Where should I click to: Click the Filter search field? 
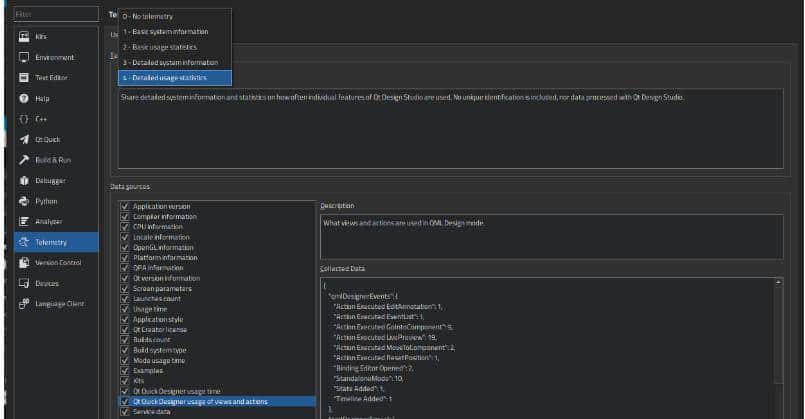coord(56,14)
